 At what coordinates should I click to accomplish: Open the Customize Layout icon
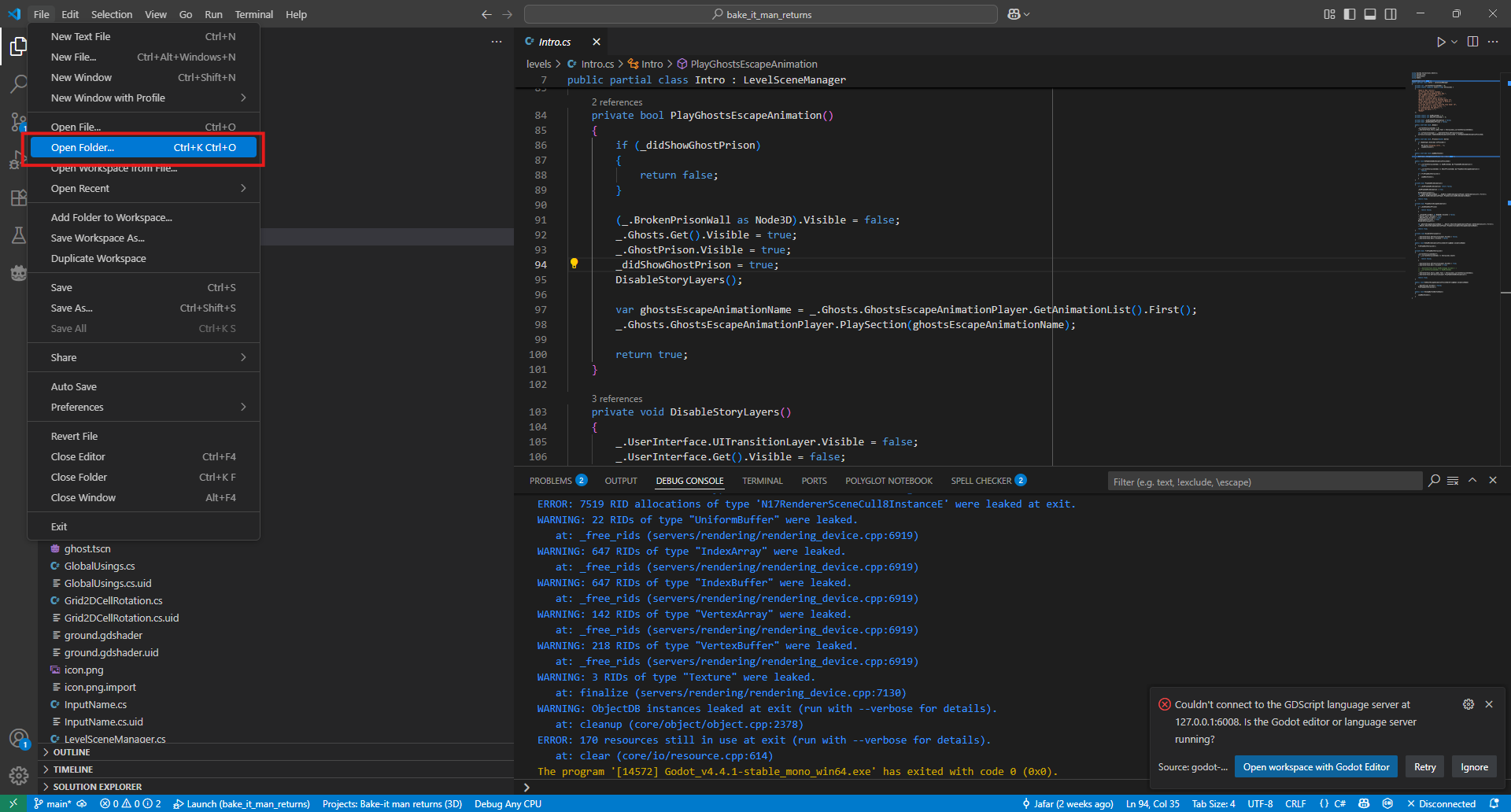[1329, 14]
